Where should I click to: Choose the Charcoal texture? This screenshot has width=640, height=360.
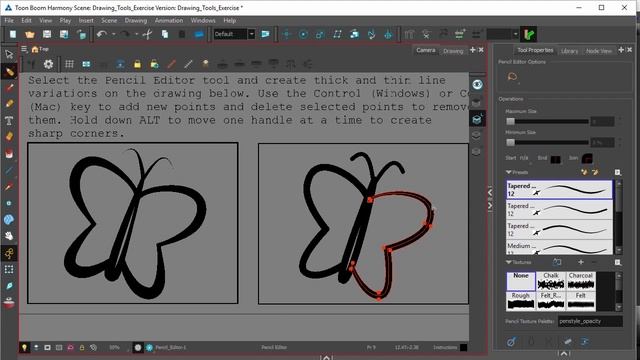(x=580, y=281)
